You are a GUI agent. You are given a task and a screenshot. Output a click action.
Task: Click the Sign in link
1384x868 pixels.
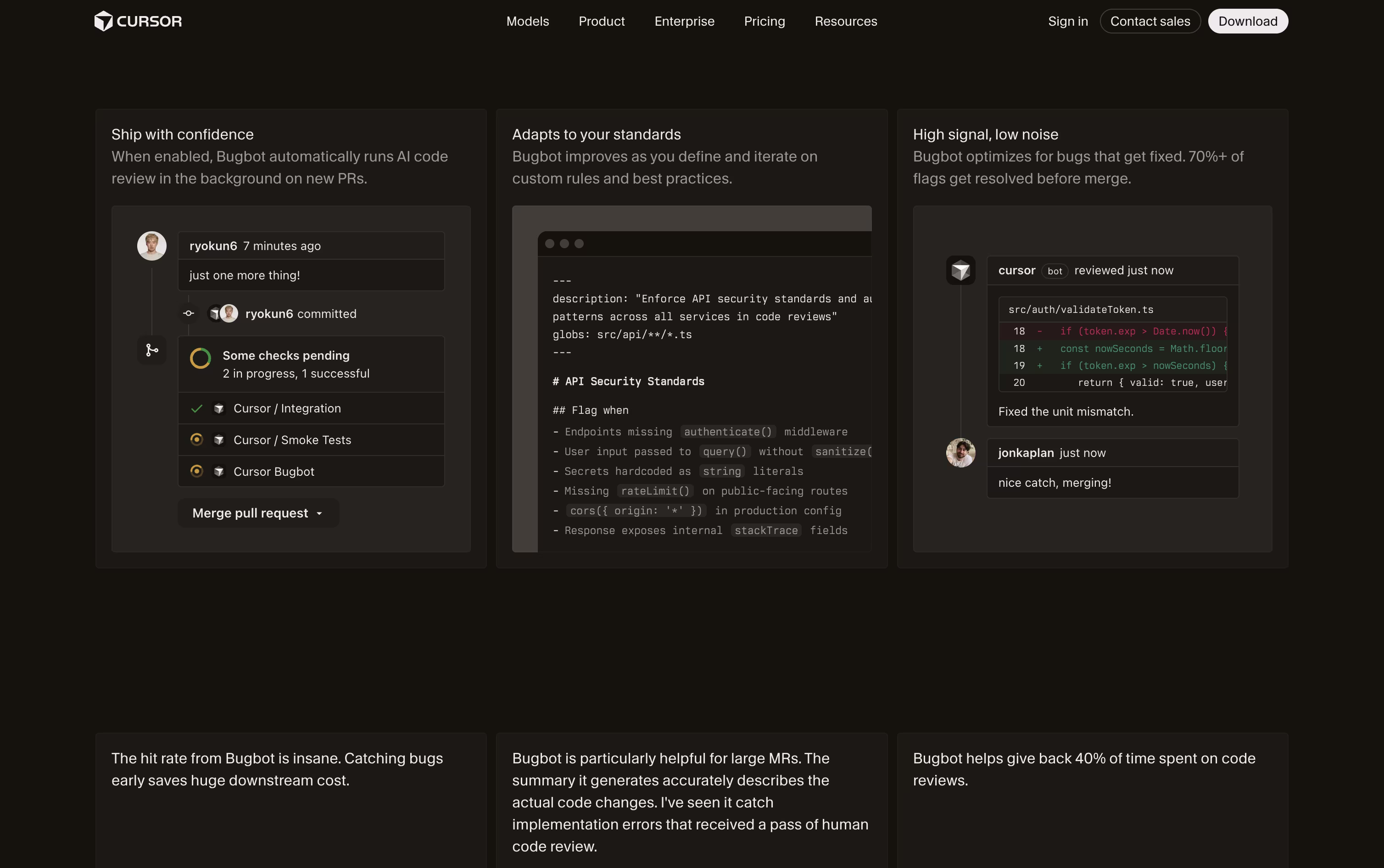pyautogui.click(x=1068, y=21)
